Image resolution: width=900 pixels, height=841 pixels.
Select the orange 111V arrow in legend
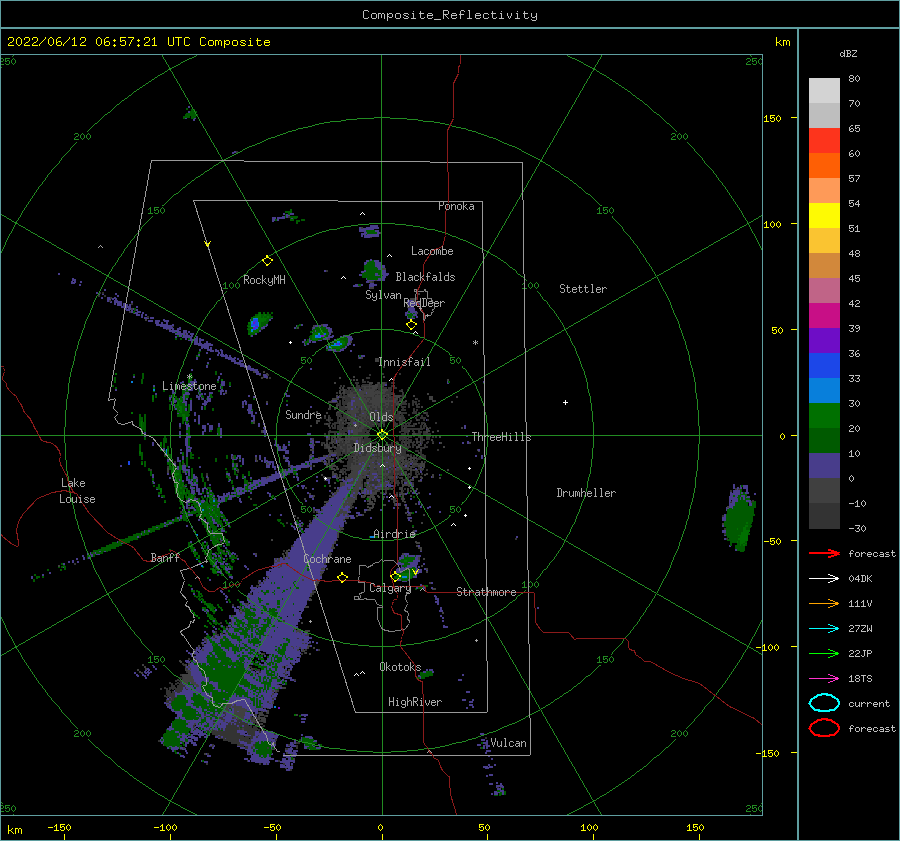click(x=824, y=603)
